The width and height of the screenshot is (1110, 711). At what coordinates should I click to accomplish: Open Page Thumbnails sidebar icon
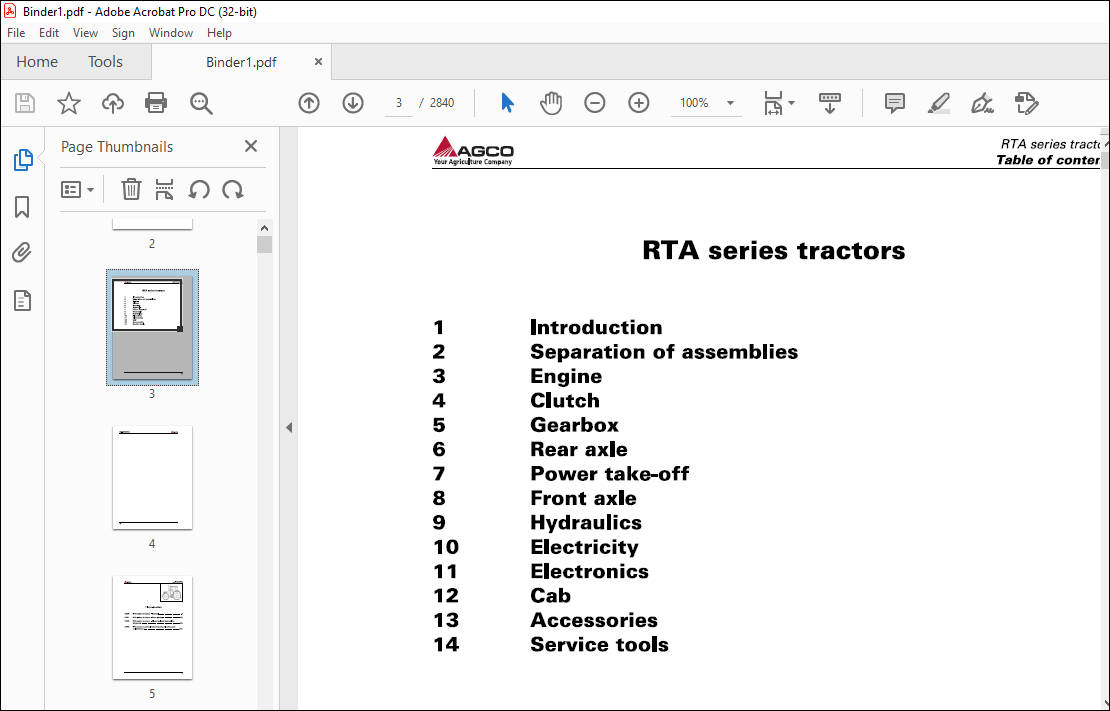point(23,160)
